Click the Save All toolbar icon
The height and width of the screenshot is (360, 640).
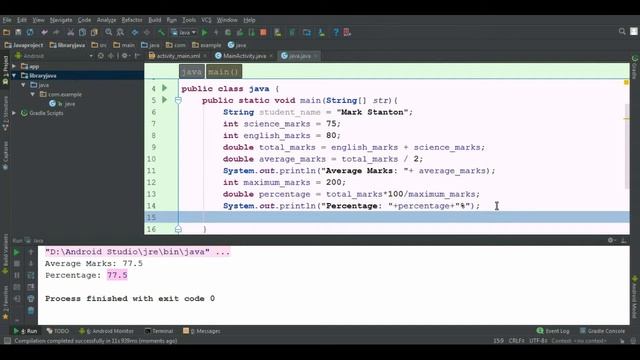click(18, 32)
